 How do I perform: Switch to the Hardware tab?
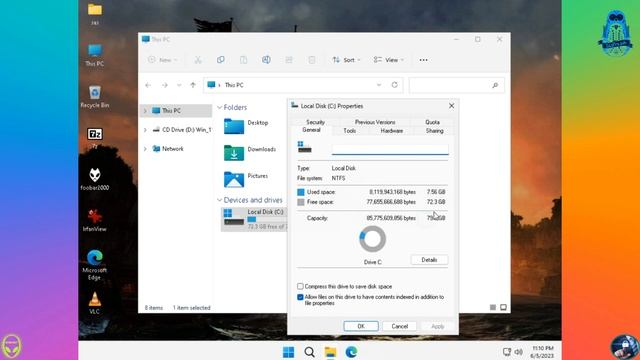[392, 131]
